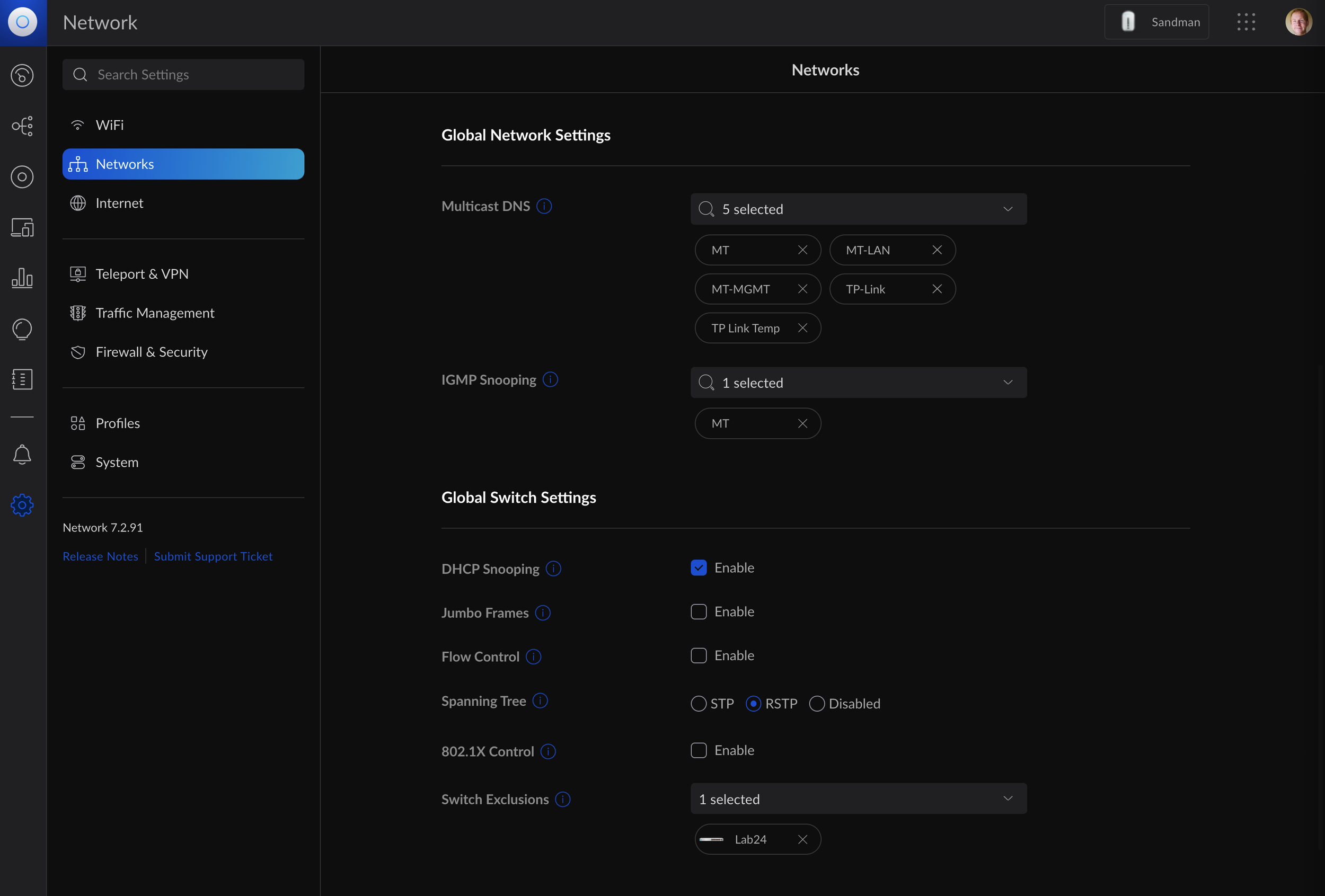1325x896 pixels.
Task: Open the Release Notes link
Action: [100, 556]
